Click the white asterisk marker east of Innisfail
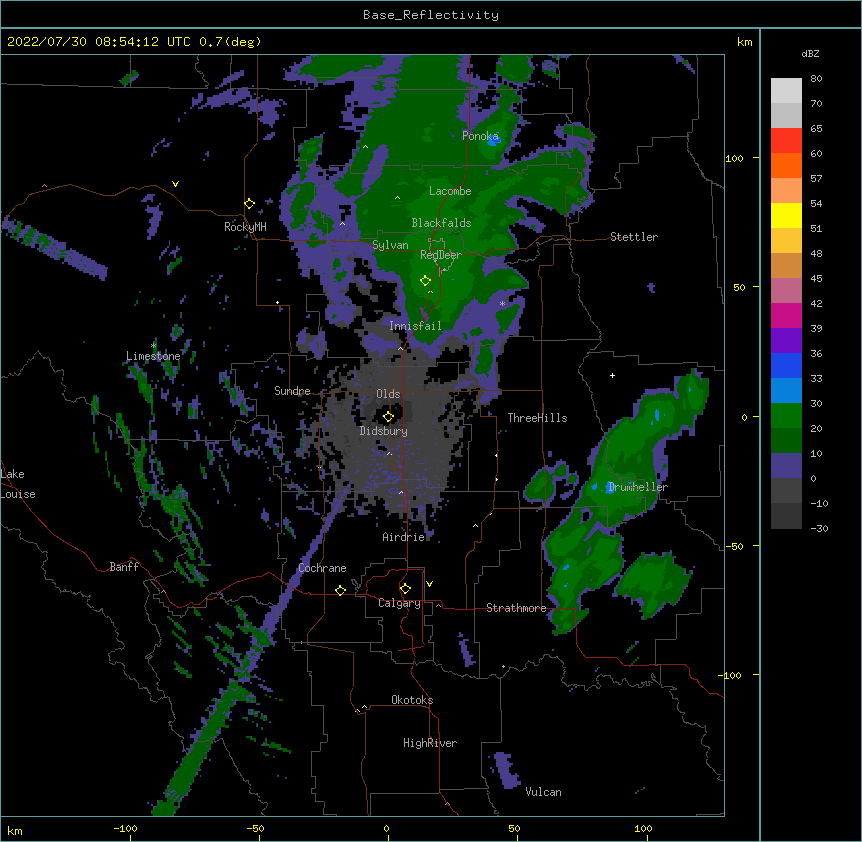This screenshot has height=842, width=862. (x=502, y=303)
